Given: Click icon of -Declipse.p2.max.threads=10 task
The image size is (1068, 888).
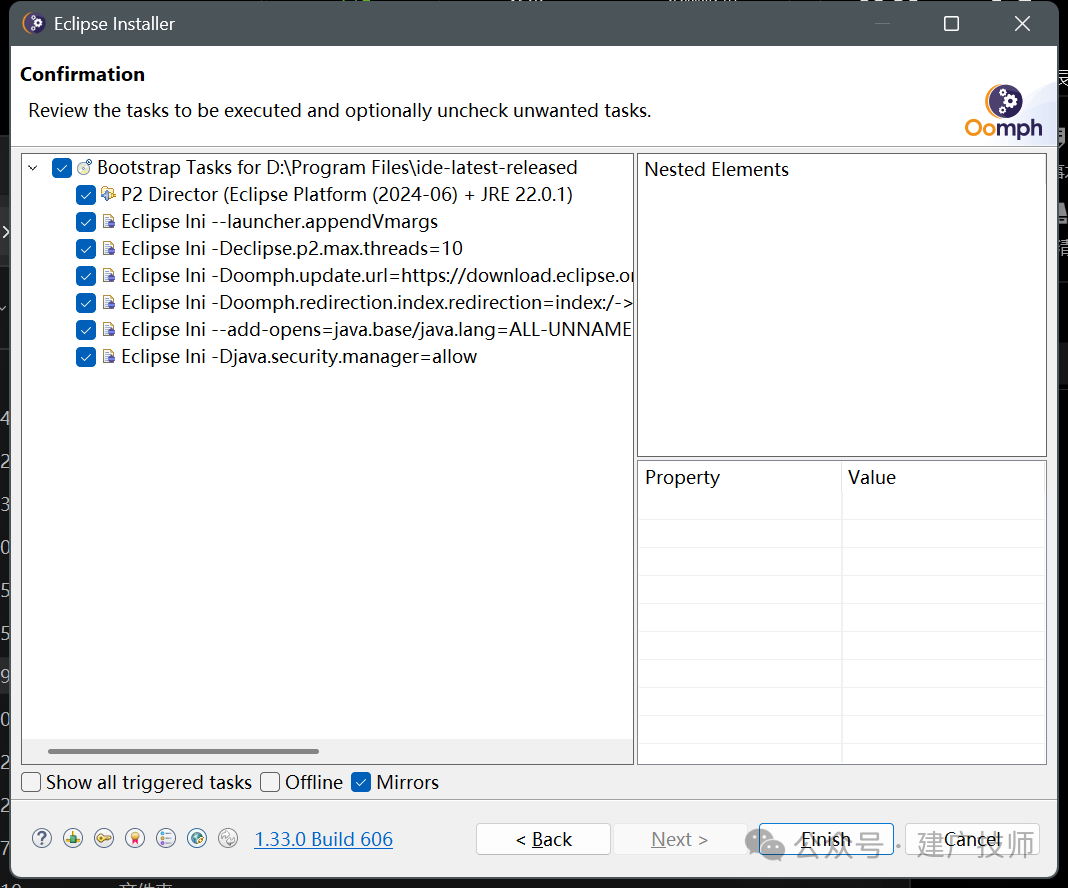Looking at the screenshot, I should click(108, 249).
